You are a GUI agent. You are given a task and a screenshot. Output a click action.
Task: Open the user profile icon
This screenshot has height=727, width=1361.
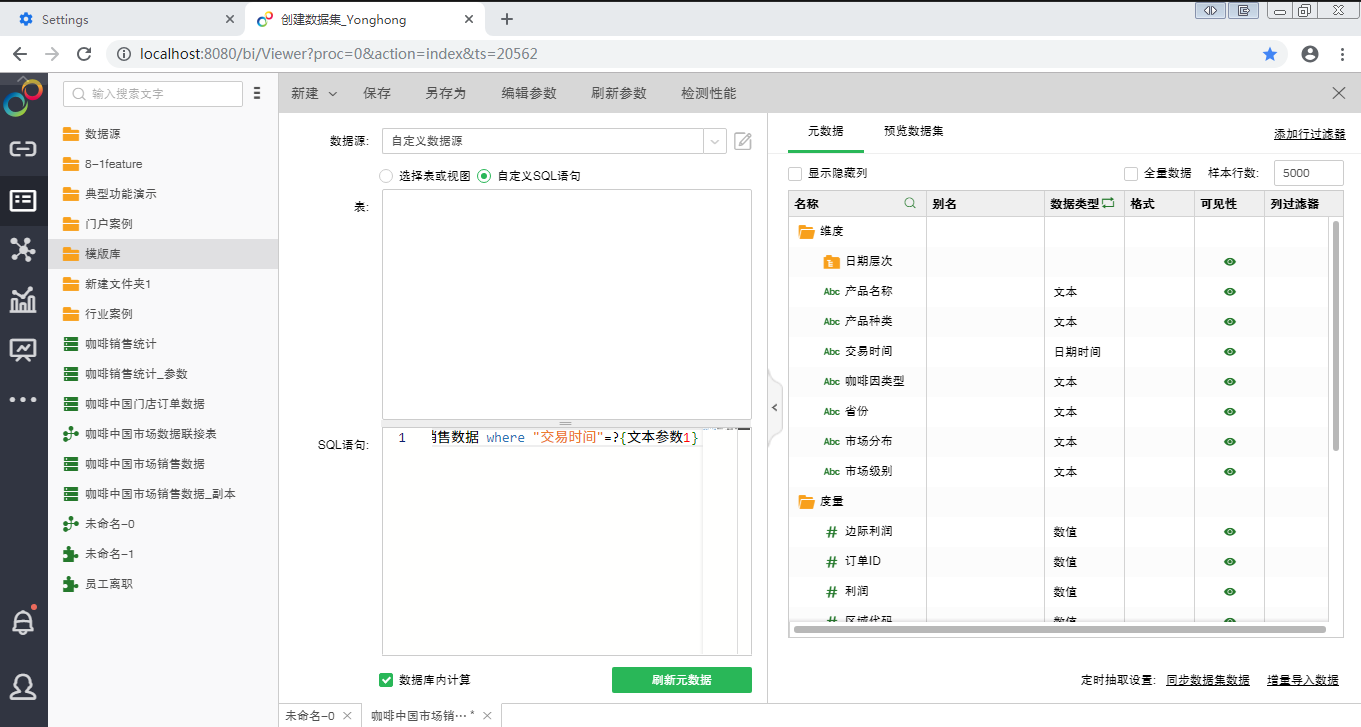click(x=23, y=686)
